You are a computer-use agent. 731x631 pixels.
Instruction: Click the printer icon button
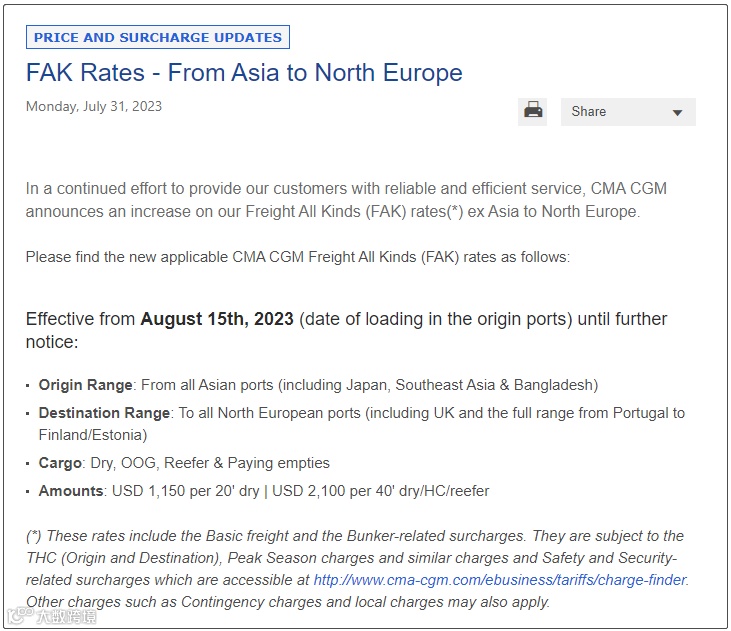pyautogui.click(x=532, y=111)
